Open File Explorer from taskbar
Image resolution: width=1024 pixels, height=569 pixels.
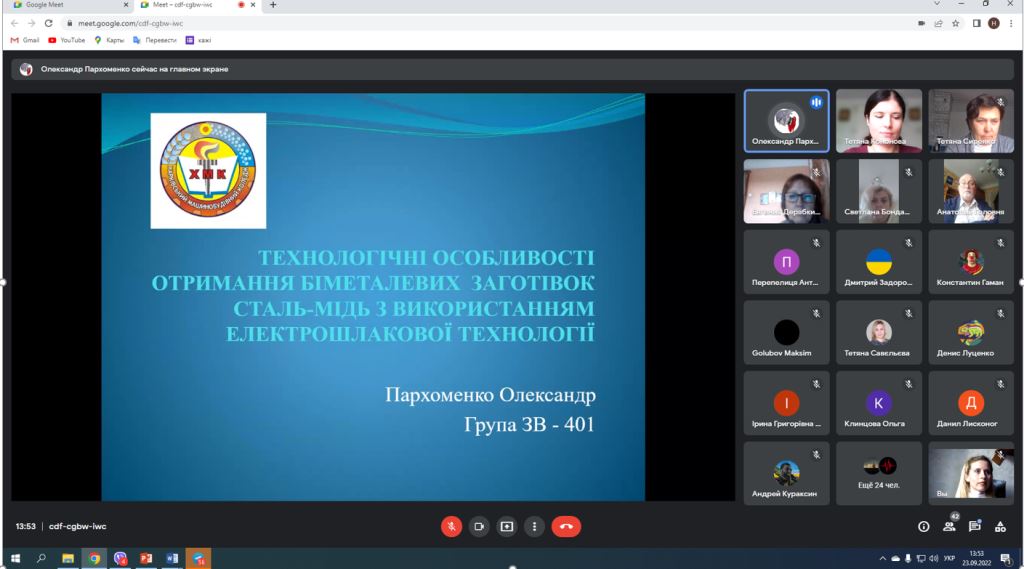point(68,559)
